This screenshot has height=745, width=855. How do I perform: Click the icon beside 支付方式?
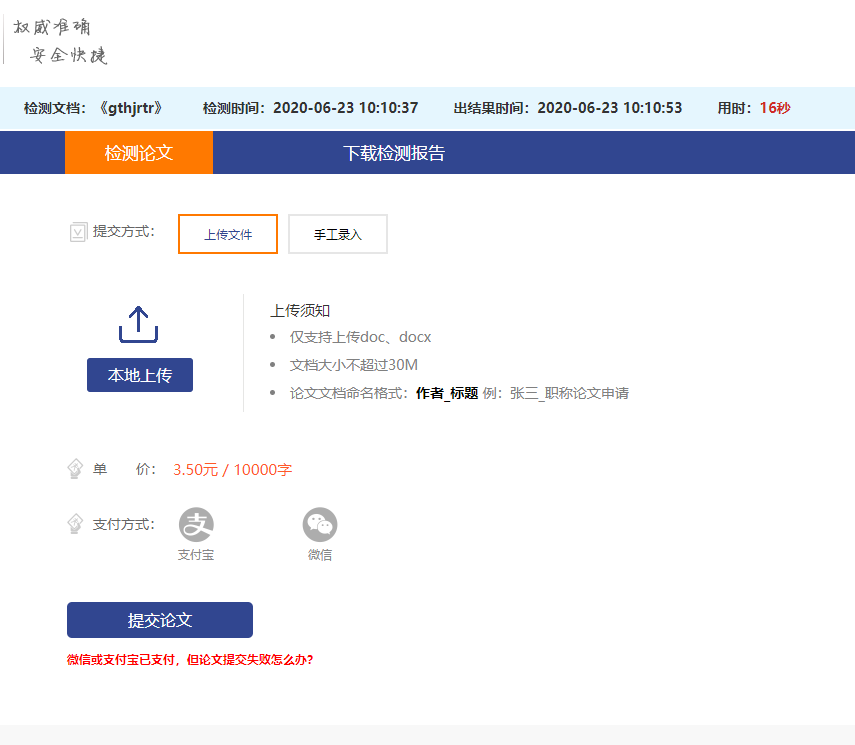point(75,524)
